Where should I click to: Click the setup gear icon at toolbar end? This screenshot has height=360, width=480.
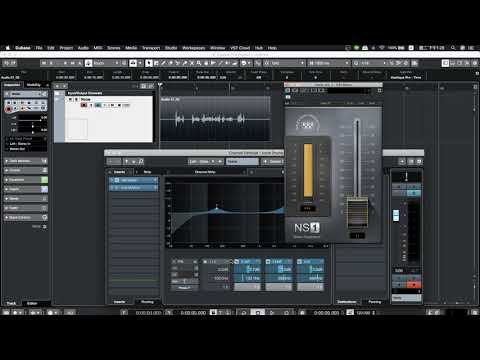[474, 63]
